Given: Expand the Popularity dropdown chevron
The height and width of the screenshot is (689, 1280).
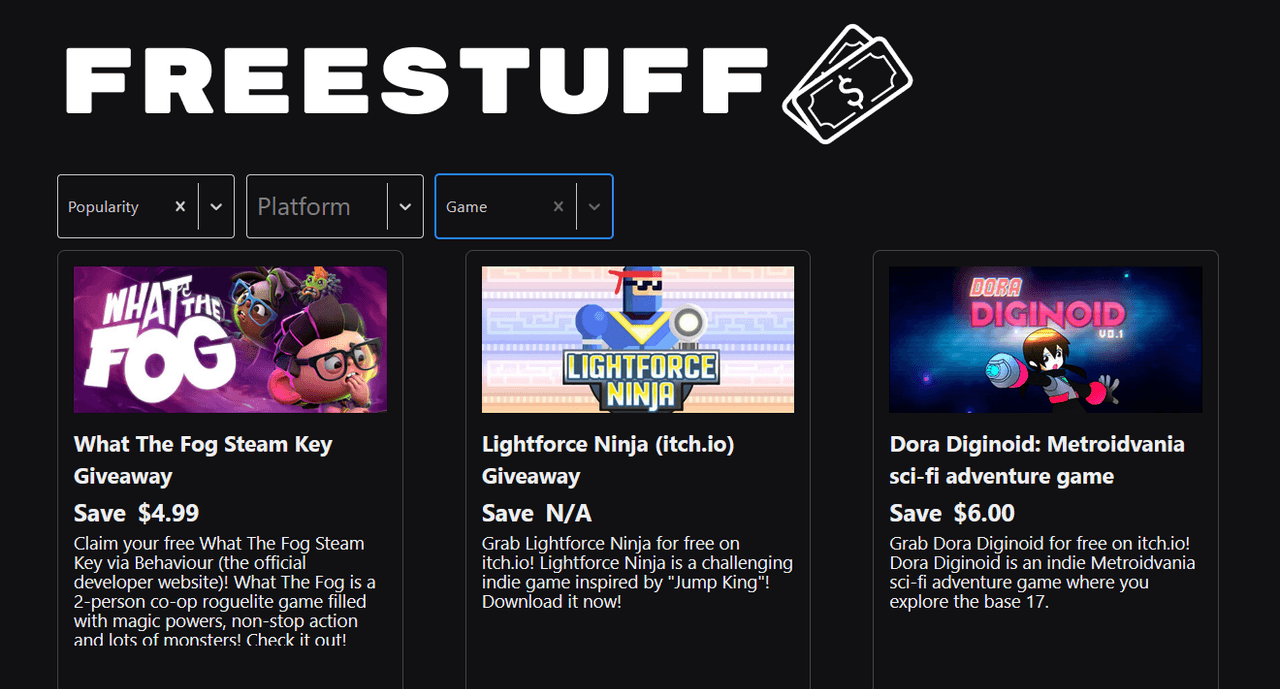Looking at the screenshot, I should [x=216, y=206].
